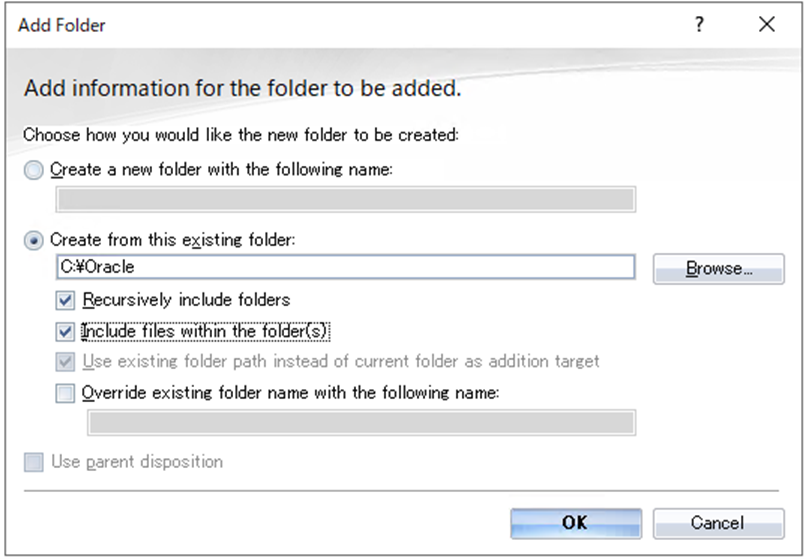Click the existing folder path field
Image resolution: width=806 pixels, height=559 pixels.
(x=345, y=267)
